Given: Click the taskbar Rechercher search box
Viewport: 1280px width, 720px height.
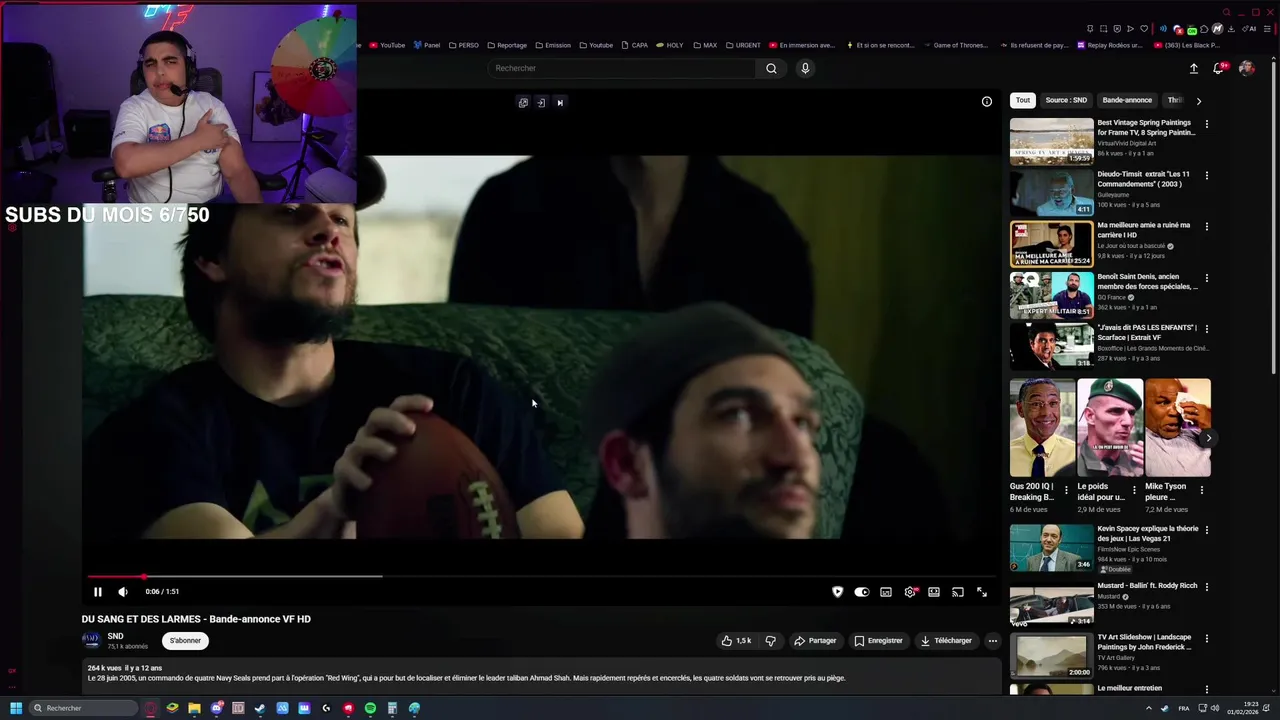Looking at the screenshot, I should (83, 708).
